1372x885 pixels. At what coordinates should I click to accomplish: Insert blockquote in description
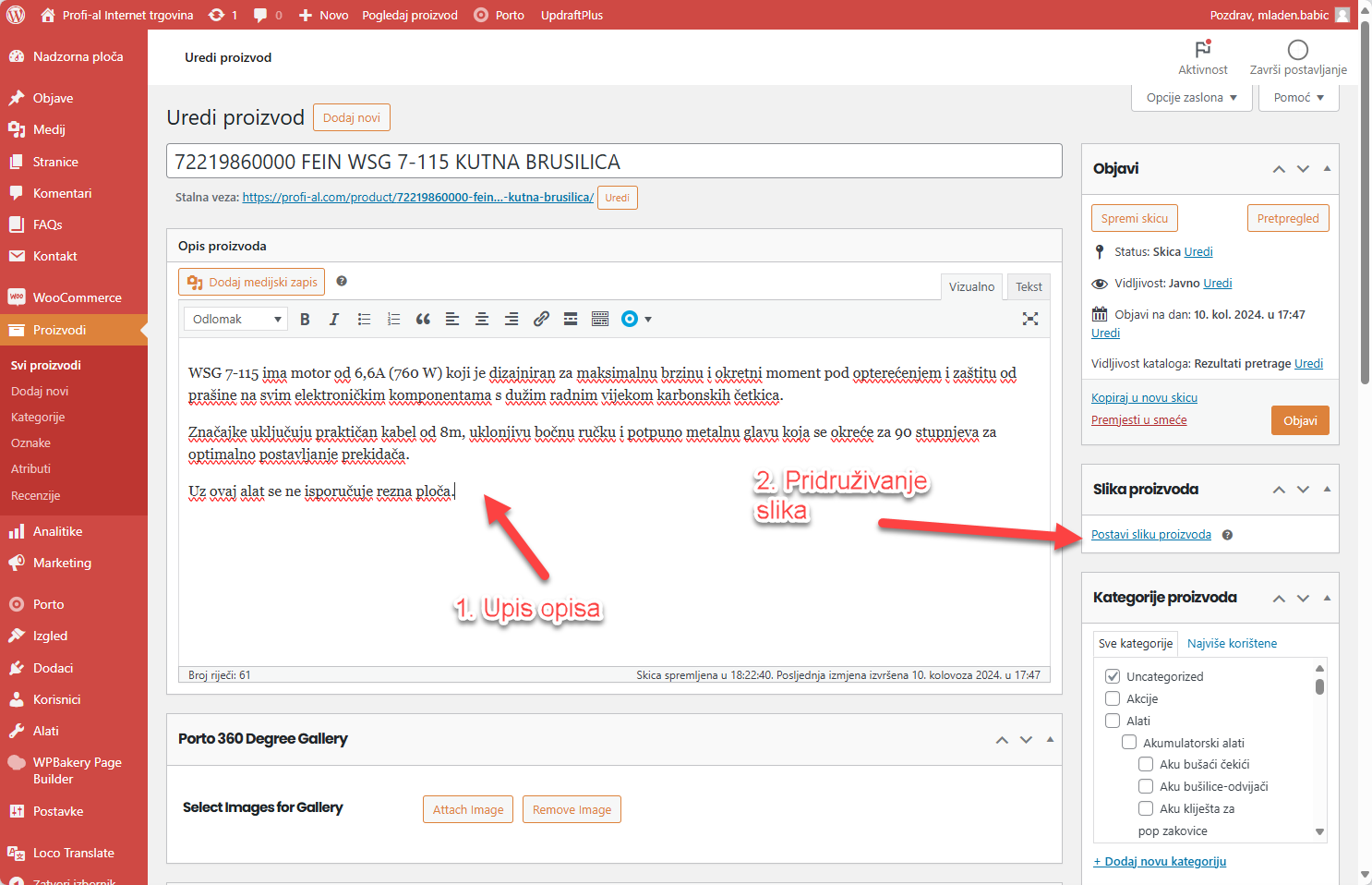(x=423, y=320)
